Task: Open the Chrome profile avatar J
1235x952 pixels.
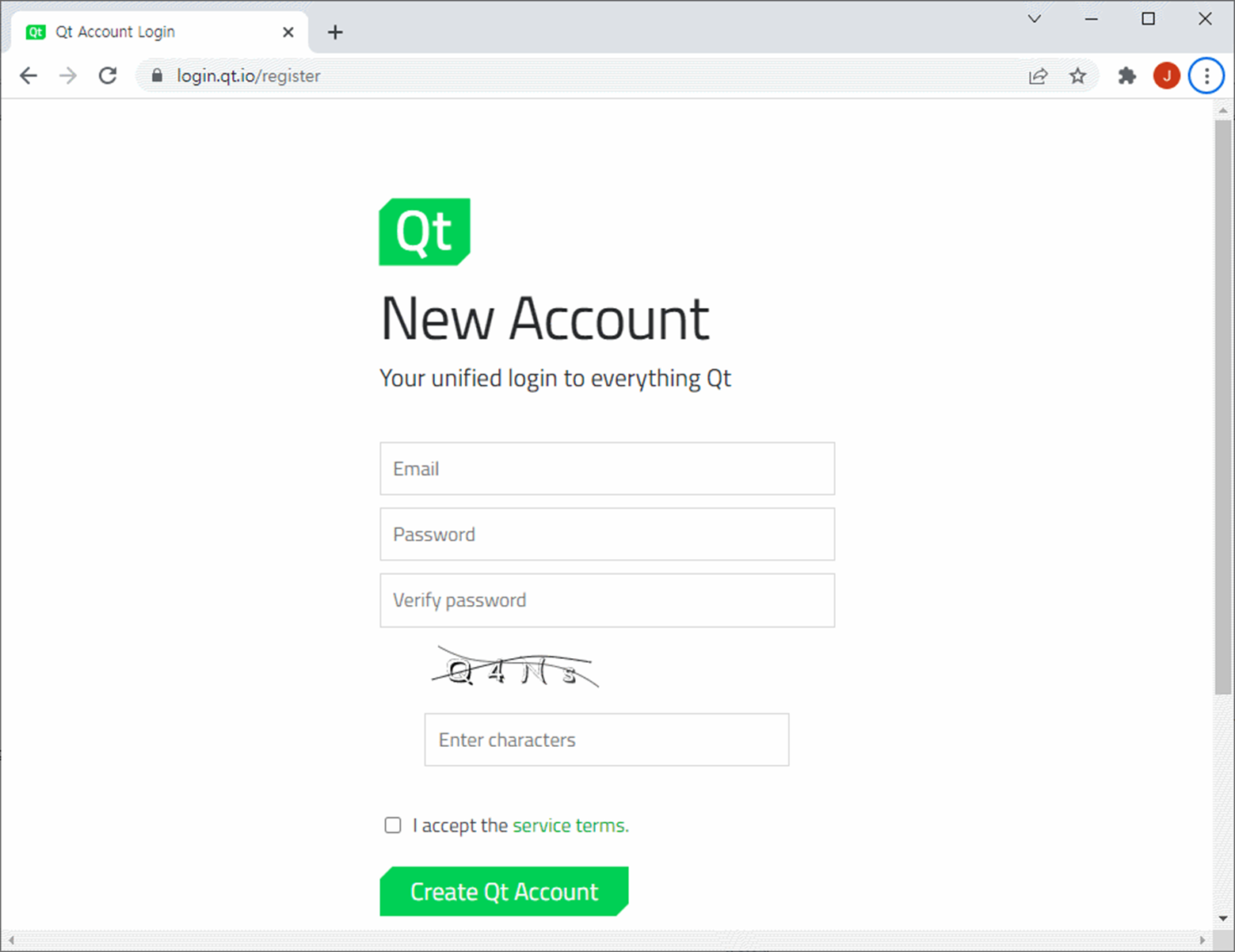Action: [1166, 76]
